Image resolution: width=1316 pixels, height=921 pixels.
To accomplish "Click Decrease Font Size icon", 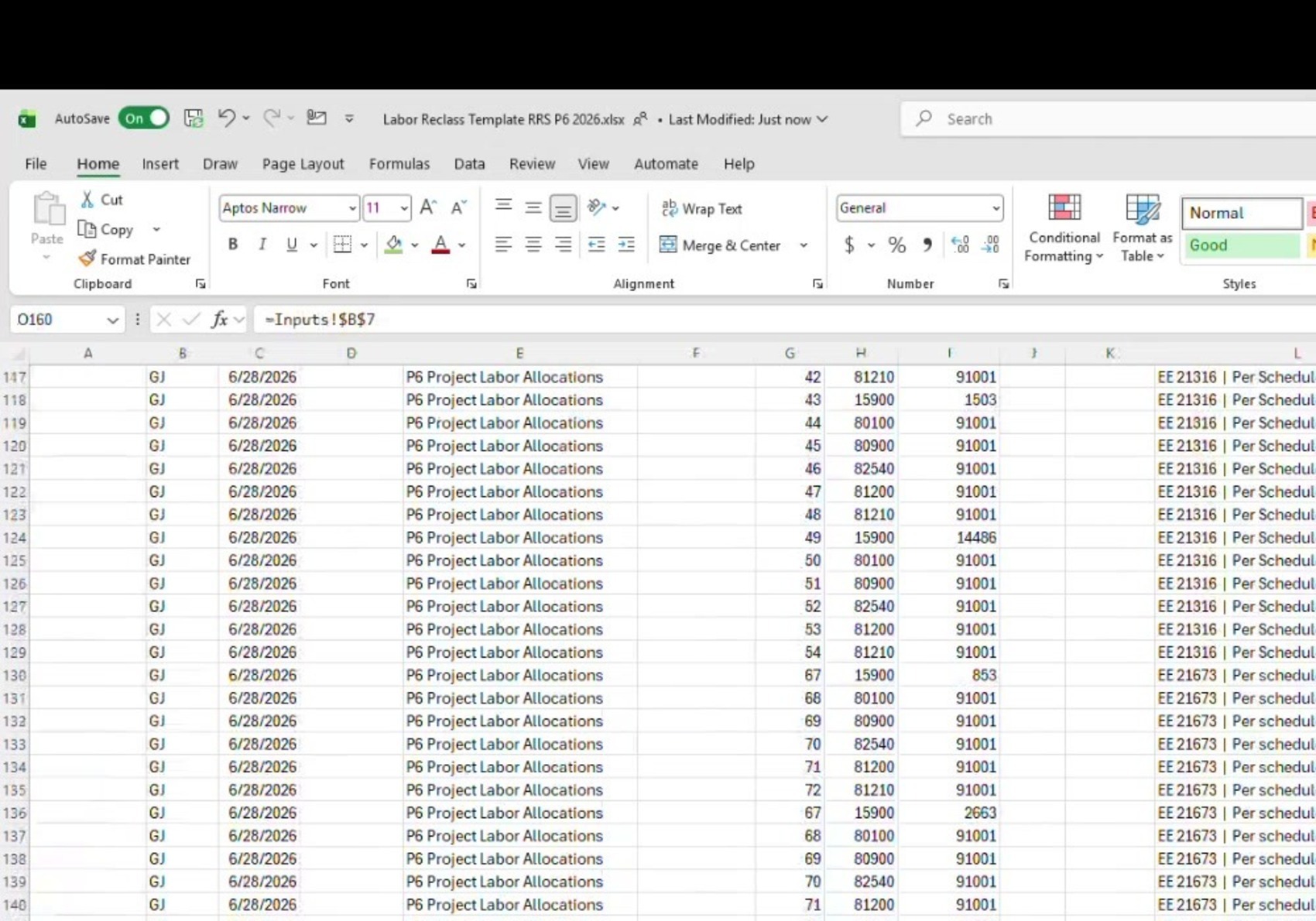I will pyautogui.click(x=458, y=207).
